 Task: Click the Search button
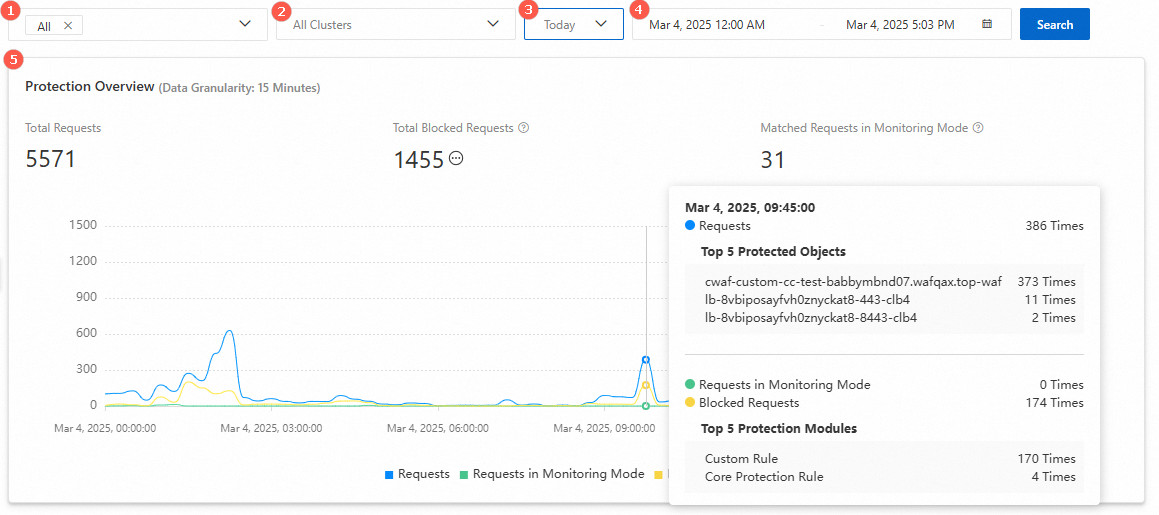pos(1055,24)
